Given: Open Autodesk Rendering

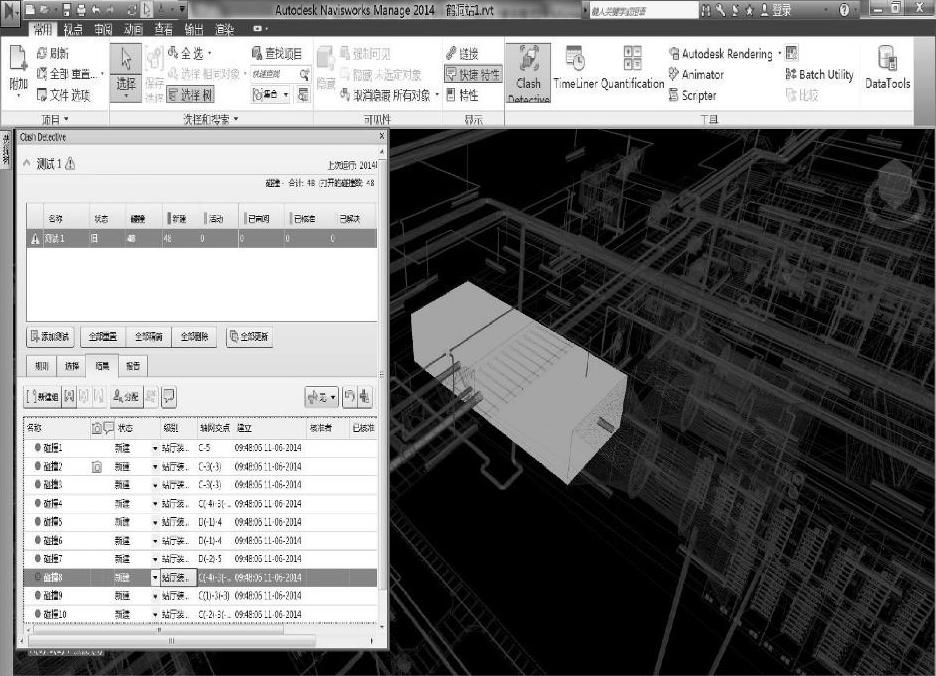Looking at the screenshot, I should pos(721,54).
